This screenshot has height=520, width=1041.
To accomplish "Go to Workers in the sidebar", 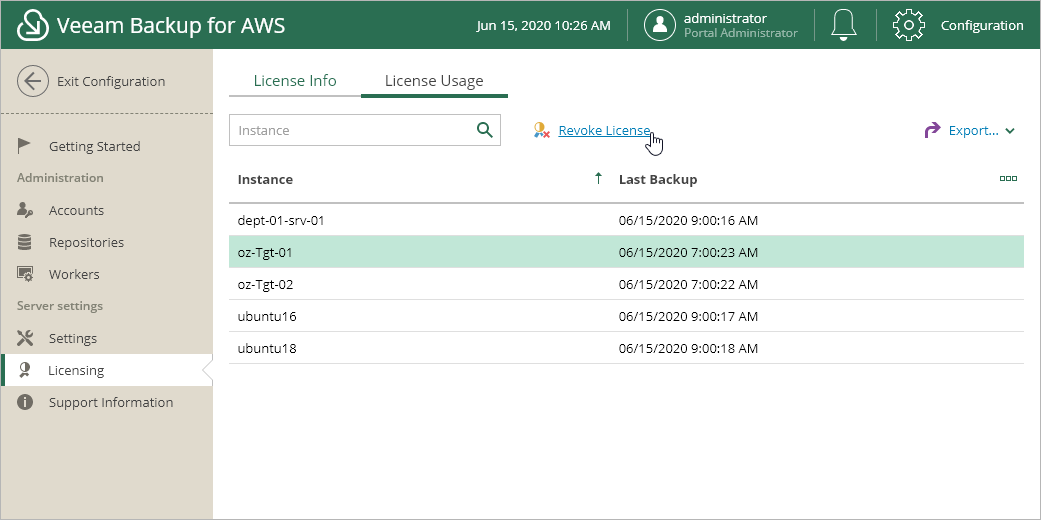I will [74, 274].
